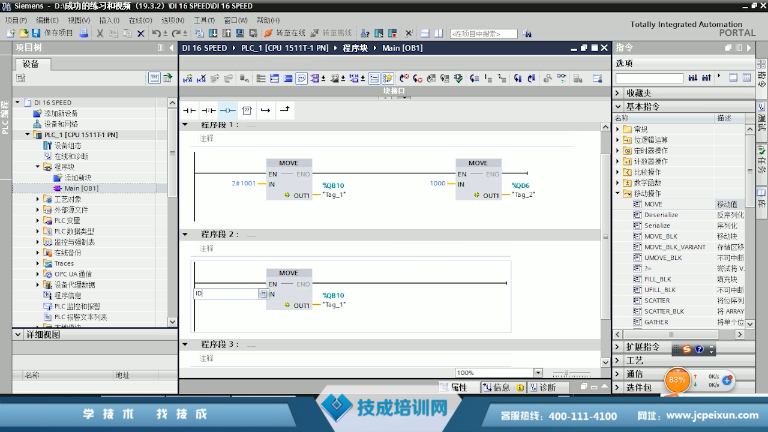The height and width of the screenshot is (432, 768).
Task: Select the MOVE instruction in 移动操作
Action: click(x=653, y=204)
